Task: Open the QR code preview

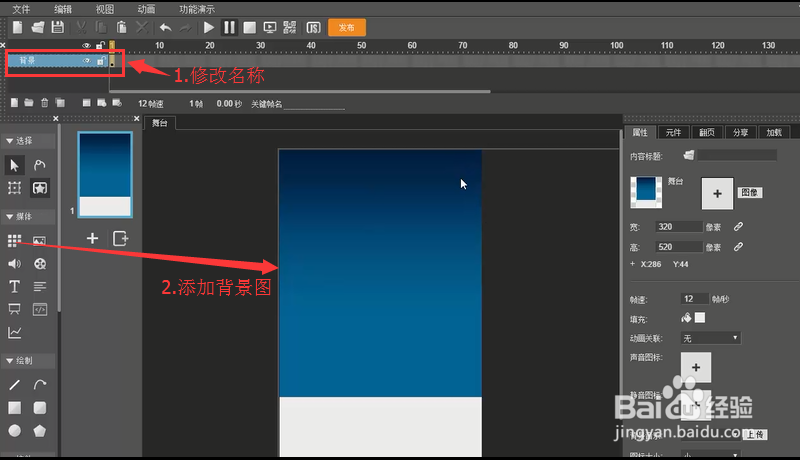Action: [290, 28]
